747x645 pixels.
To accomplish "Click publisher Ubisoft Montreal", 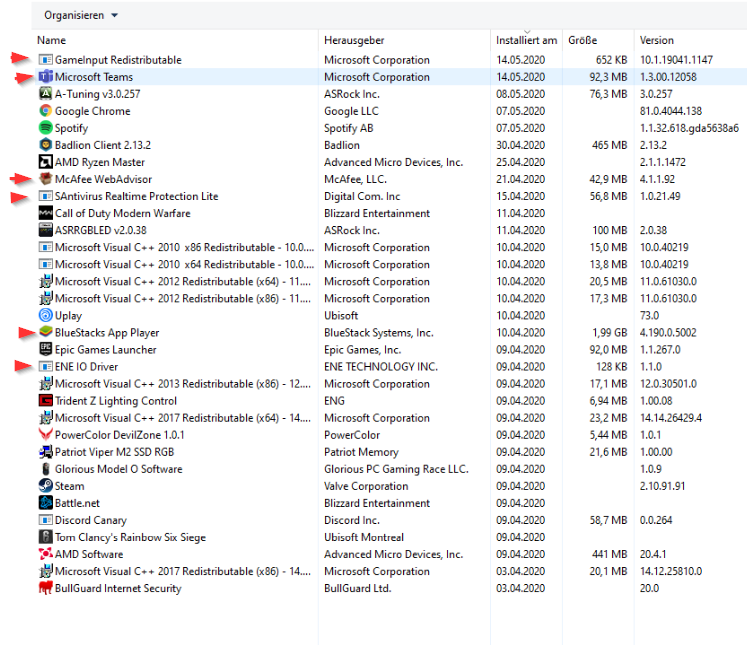I will tap(364, 537).
